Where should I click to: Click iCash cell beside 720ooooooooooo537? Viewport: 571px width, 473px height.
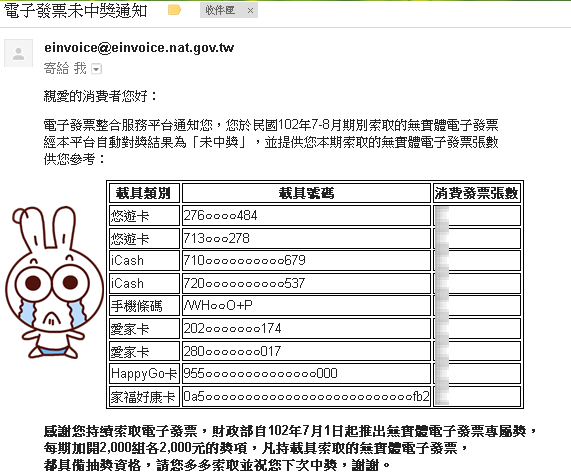click(x=144, y=283)
